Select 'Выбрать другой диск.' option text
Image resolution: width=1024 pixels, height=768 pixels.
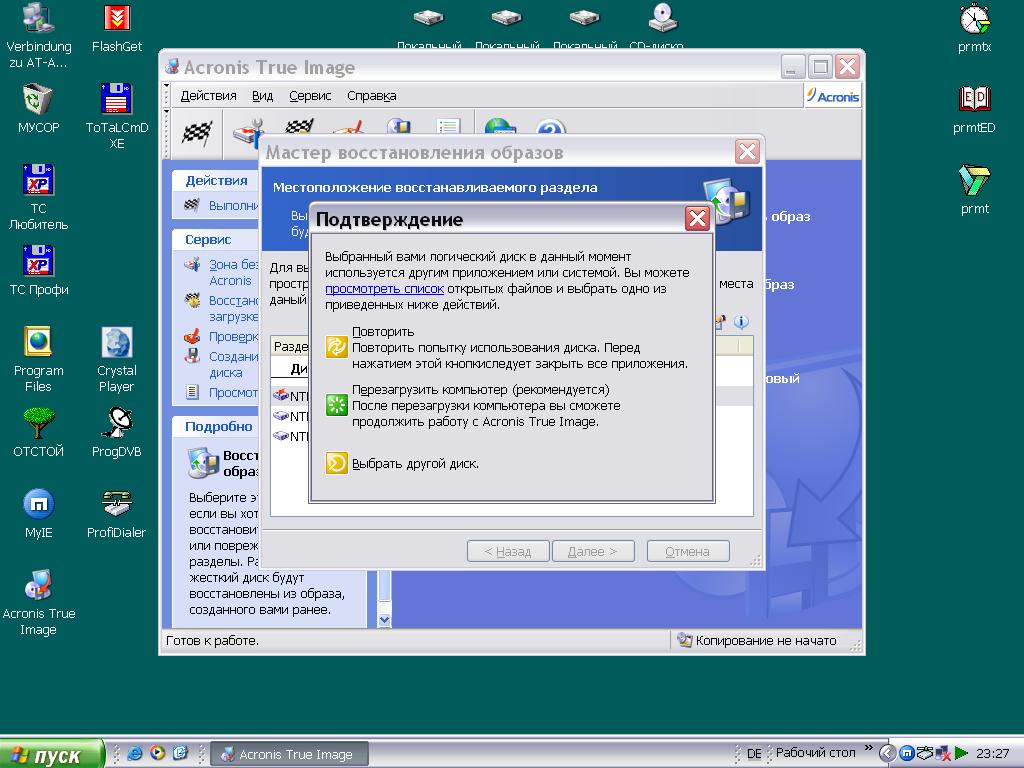tap(415, 464)
